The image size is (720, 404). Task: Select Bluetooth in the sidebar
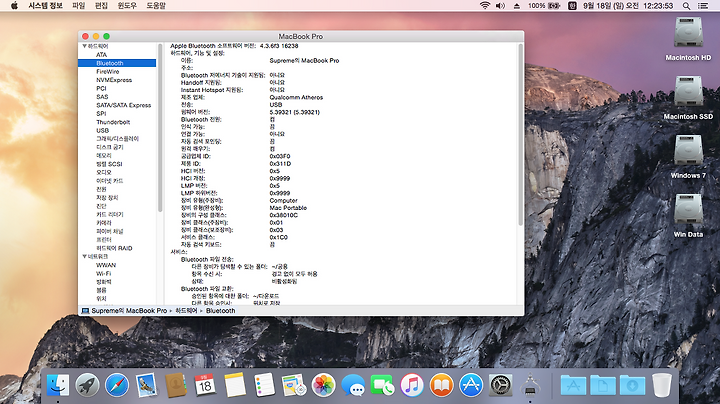pos(117,63)
